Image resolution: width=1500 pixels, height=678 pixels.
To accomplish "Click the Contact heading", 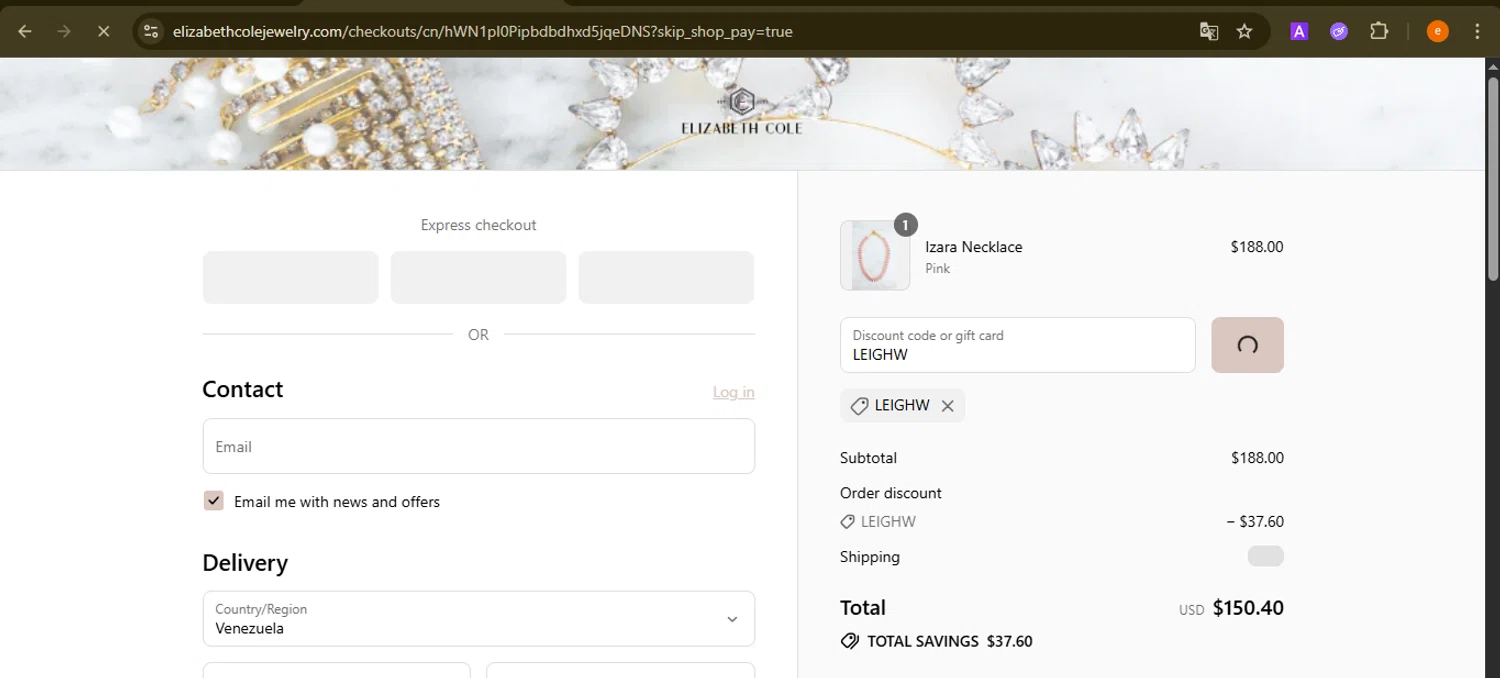I will 243,389.
